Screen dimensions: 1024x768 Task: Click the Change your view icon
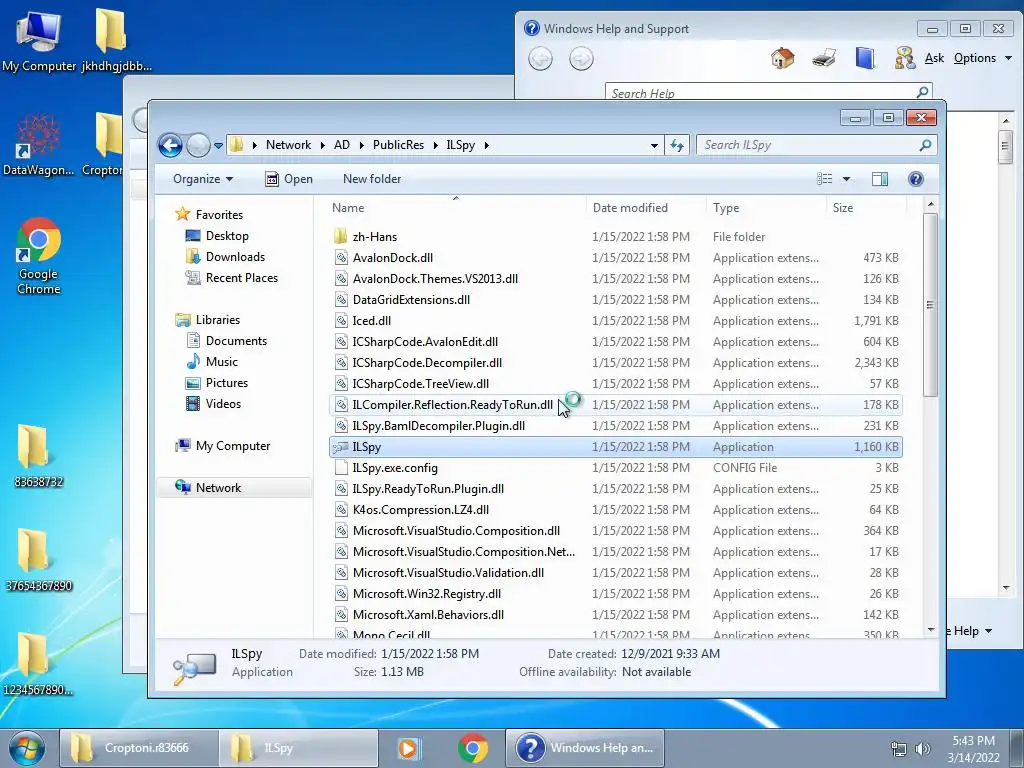(x=825, y=179)
